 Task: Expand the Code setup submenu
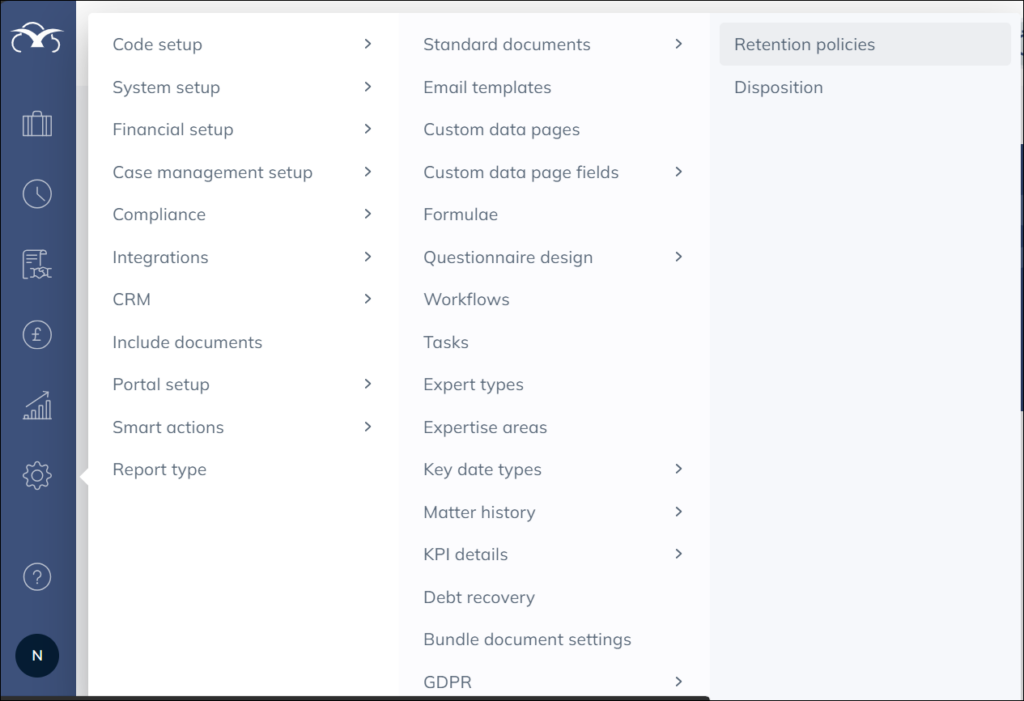(x=242, y=44)
